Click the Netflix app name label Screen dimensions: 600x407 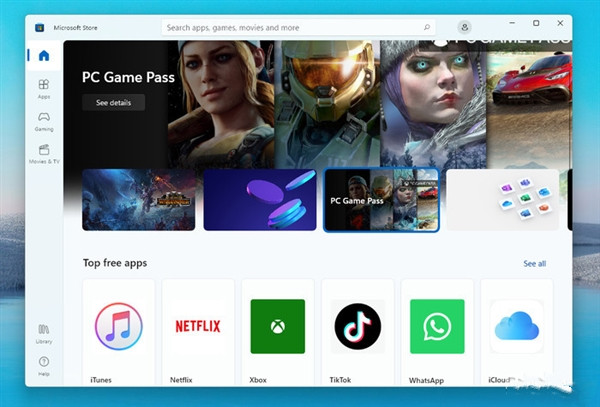pos(181,380)
